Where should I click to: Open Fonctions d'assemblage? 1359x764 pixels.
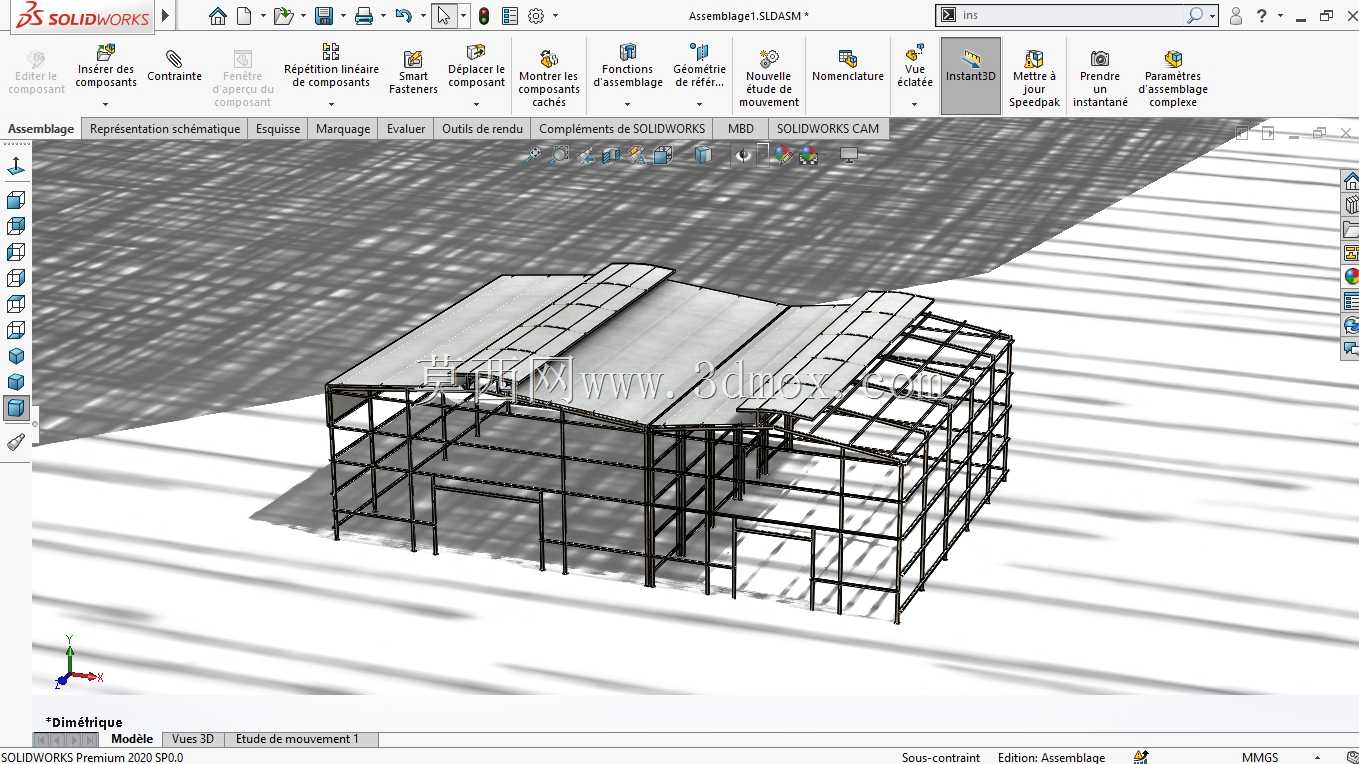coord(628,66)
